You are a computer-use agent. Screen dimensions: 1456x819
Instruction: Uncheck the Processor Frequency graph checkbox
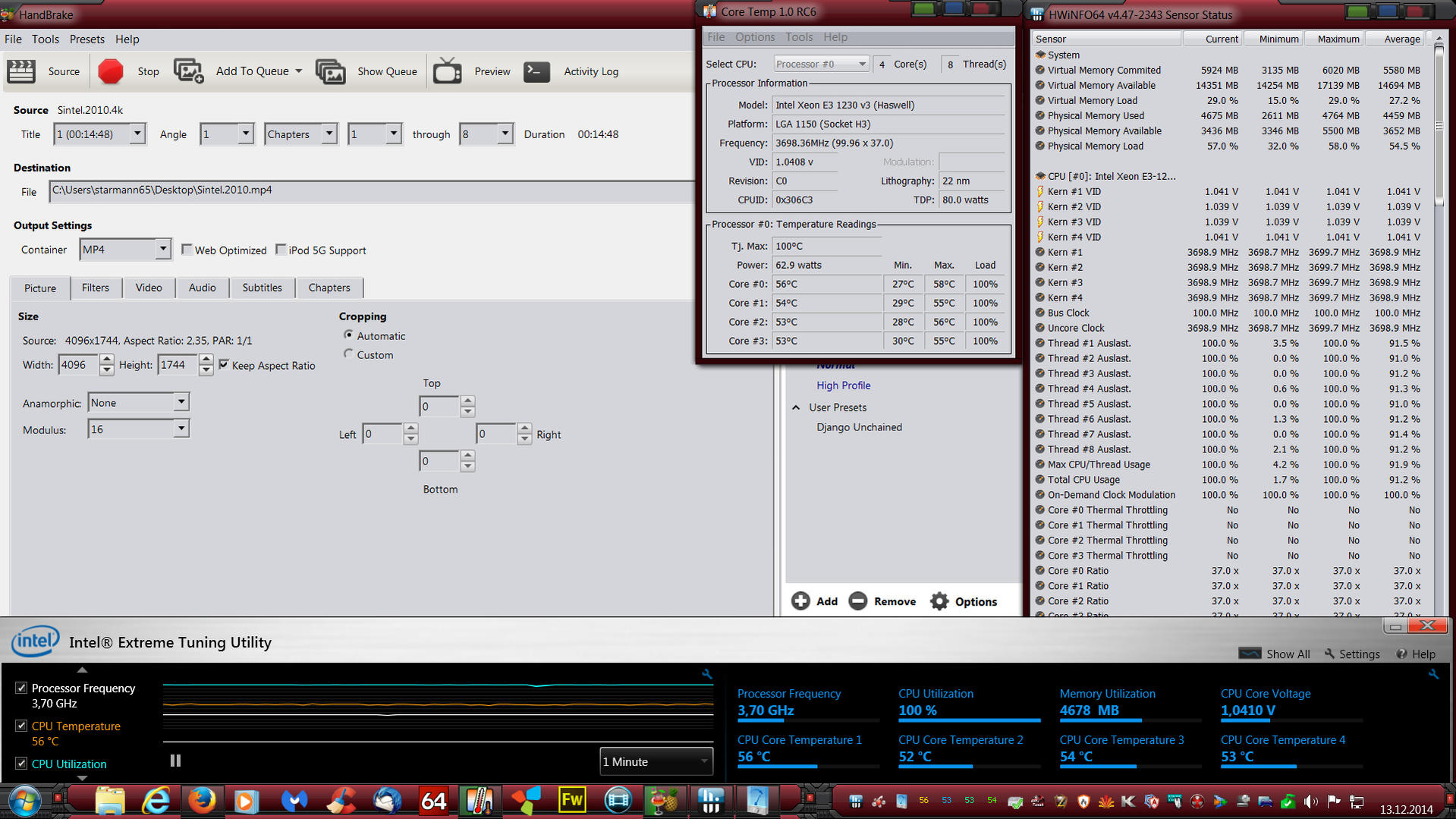(21, 688)
